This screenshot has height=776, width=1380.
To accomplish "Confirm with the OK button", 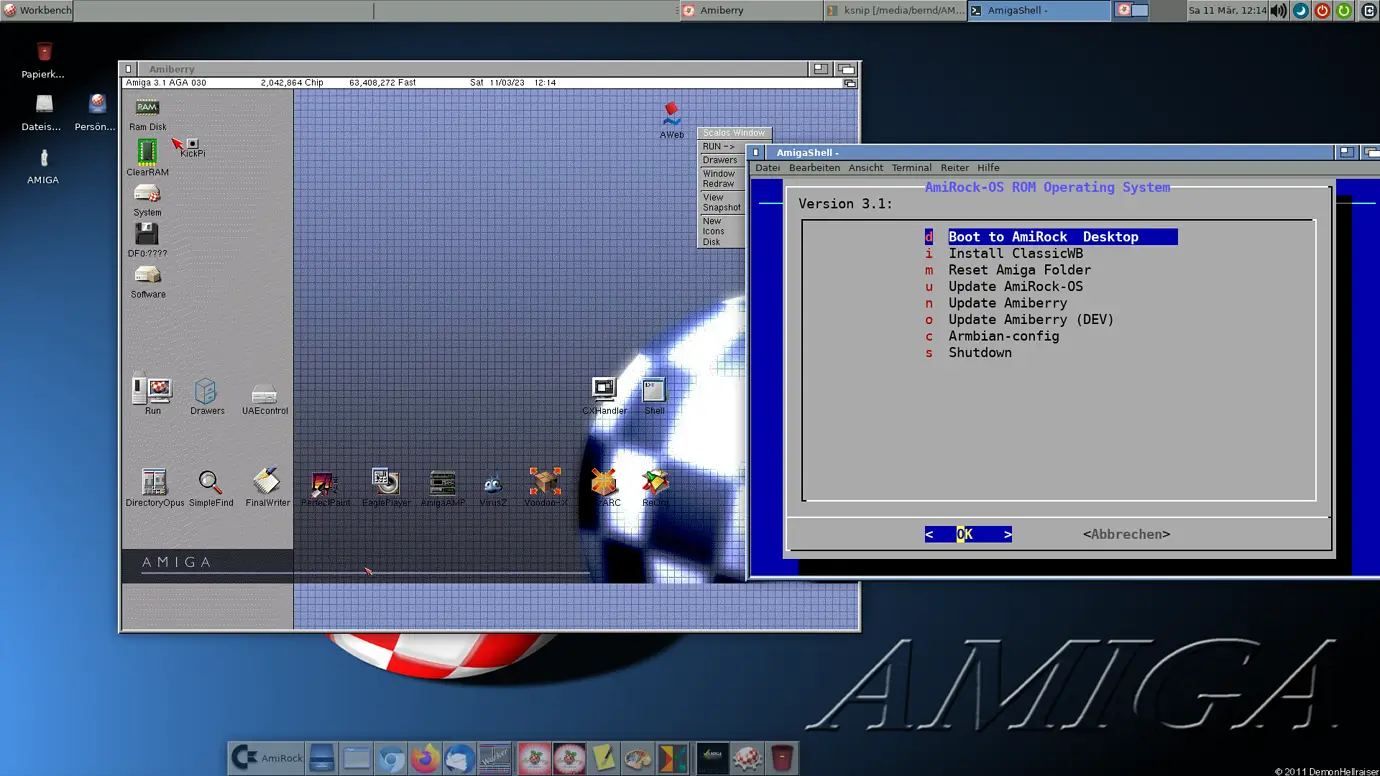I will (x=967, y=534).
